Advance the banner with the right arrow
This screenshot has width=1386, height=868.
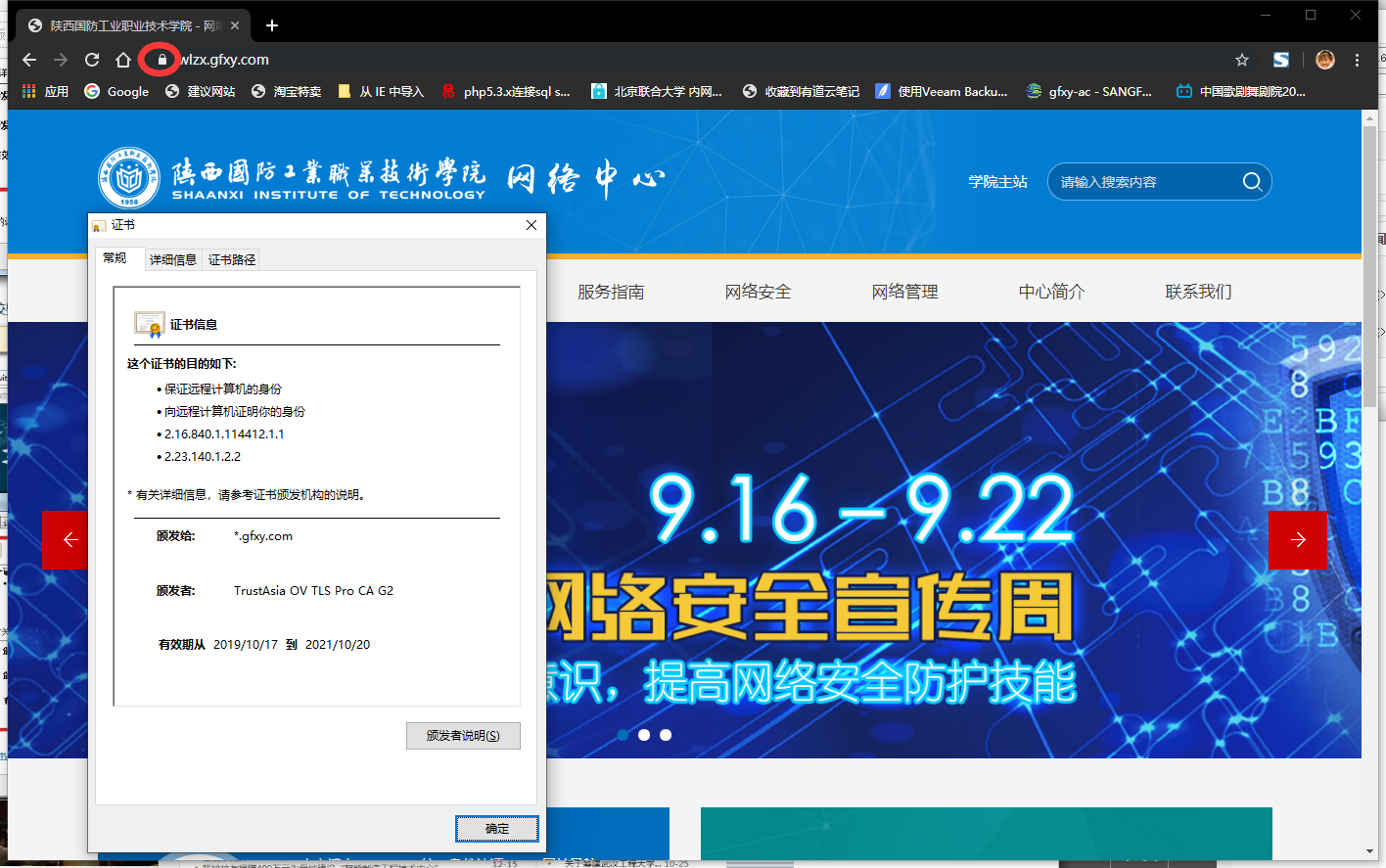pos(1297,539)
